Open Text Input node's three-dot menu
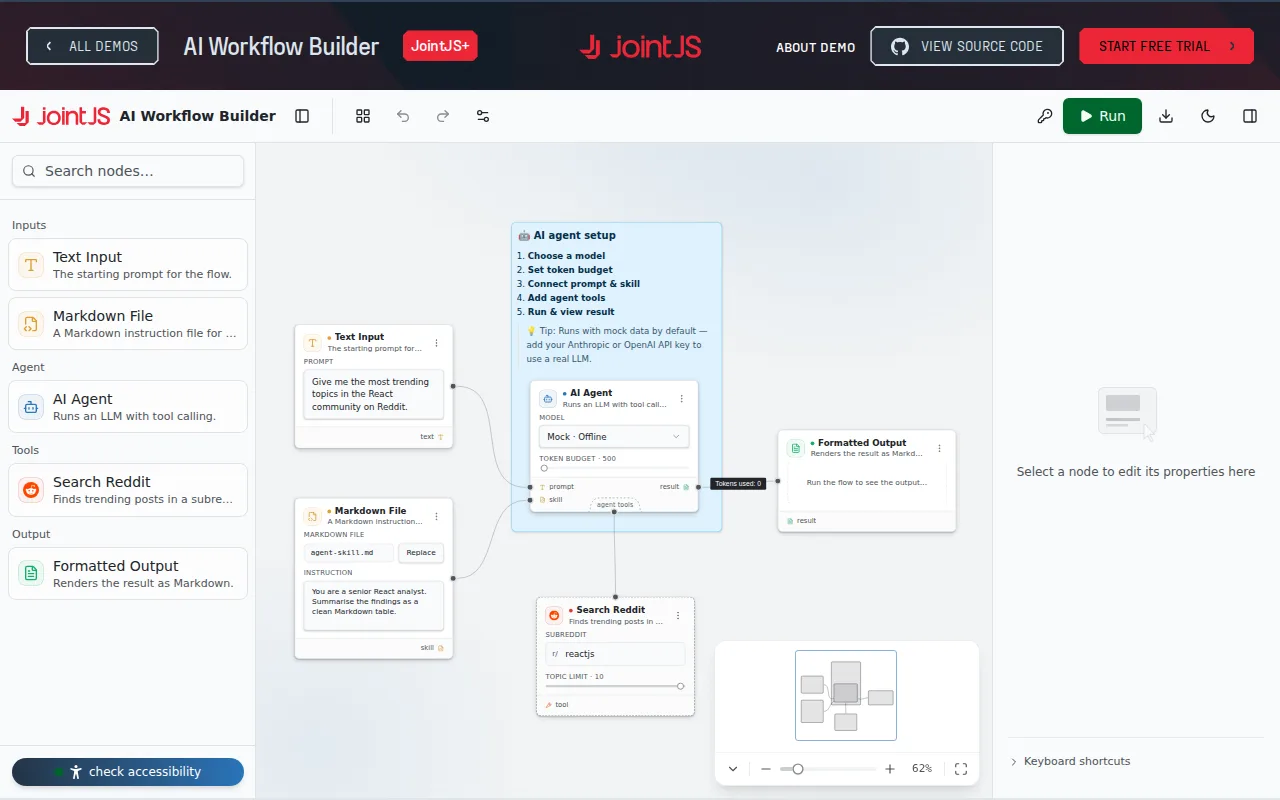 (x=436, y=343)
